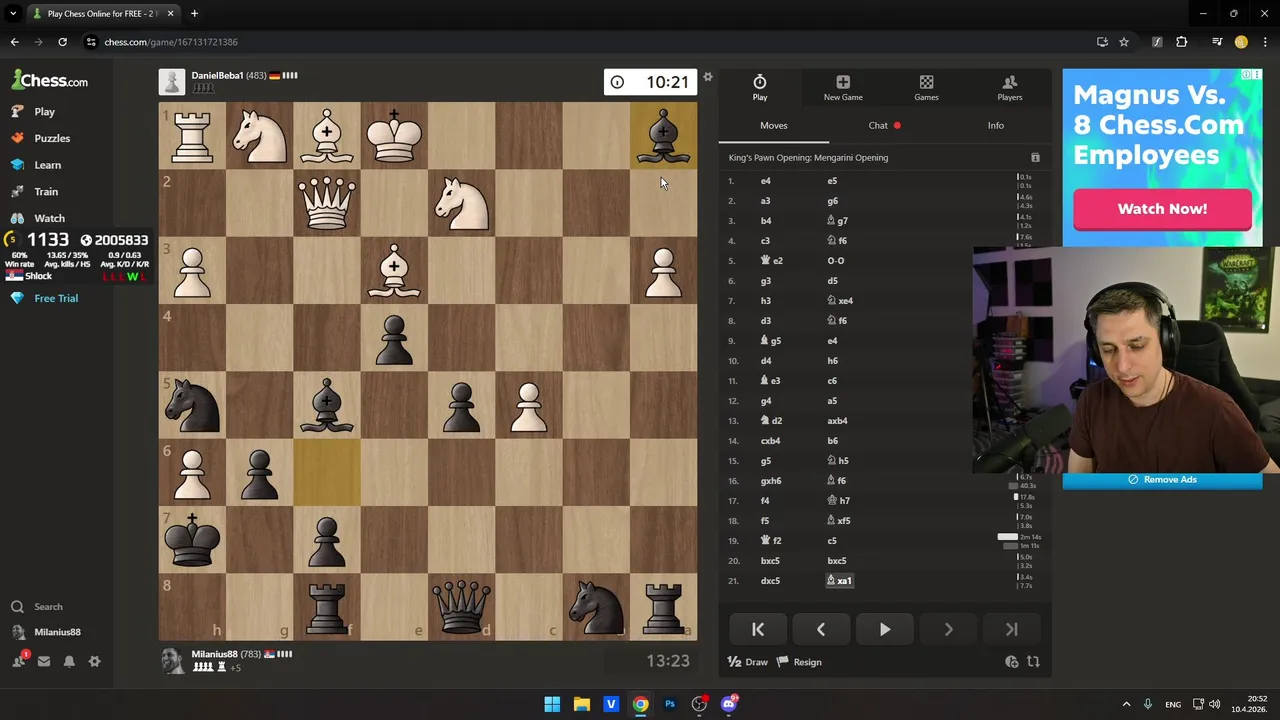Open the Search field in the sidebar
The image size is (1280, 720).
(48, 607)
